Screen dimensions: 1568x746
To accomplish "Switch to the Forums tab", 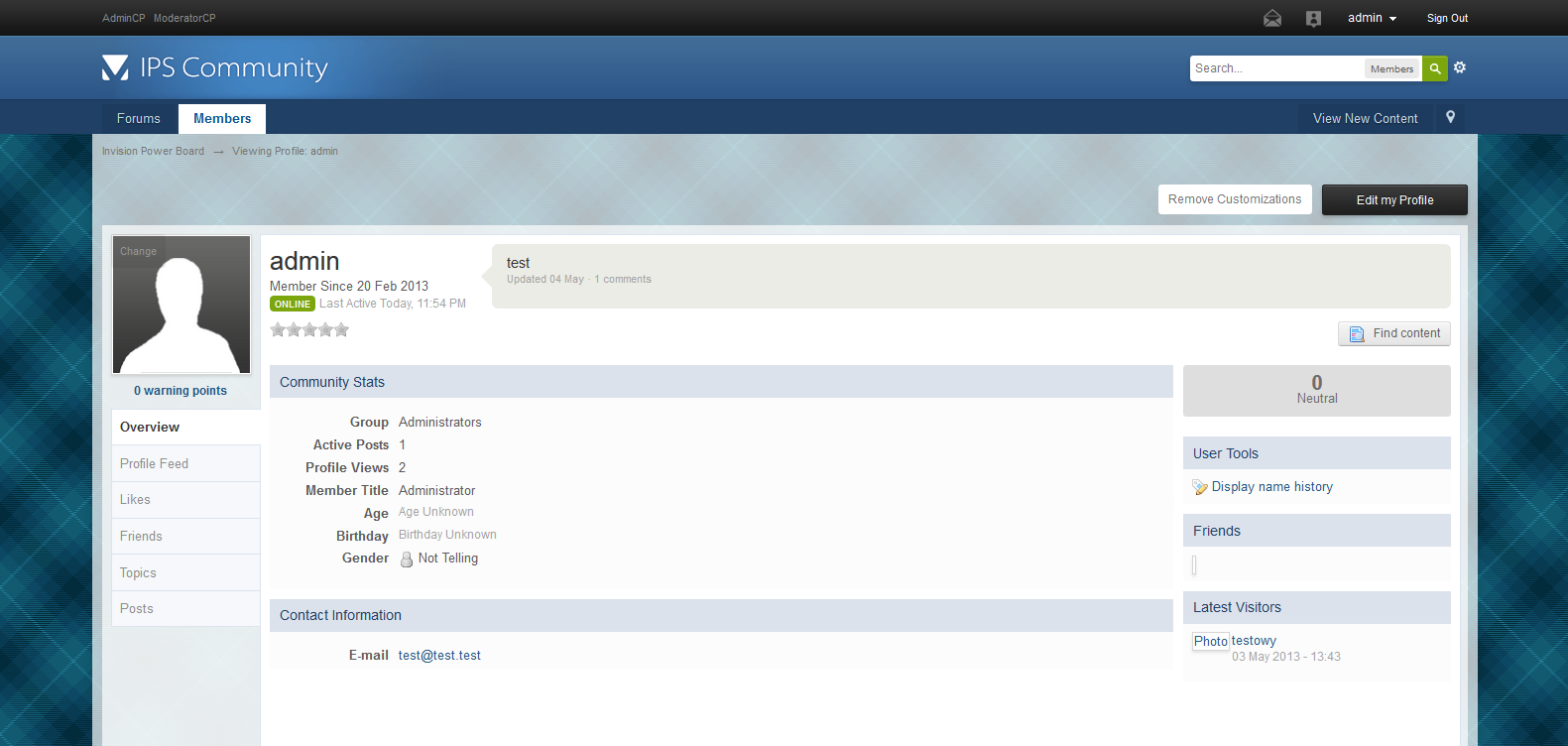I will (139, 118).
